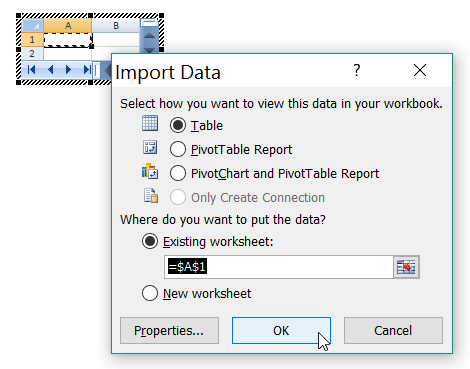The height and width of the screenshot is (369, 470).
Task: Select the Existing worksheet radio option
Action: click(x=150, y=241)
